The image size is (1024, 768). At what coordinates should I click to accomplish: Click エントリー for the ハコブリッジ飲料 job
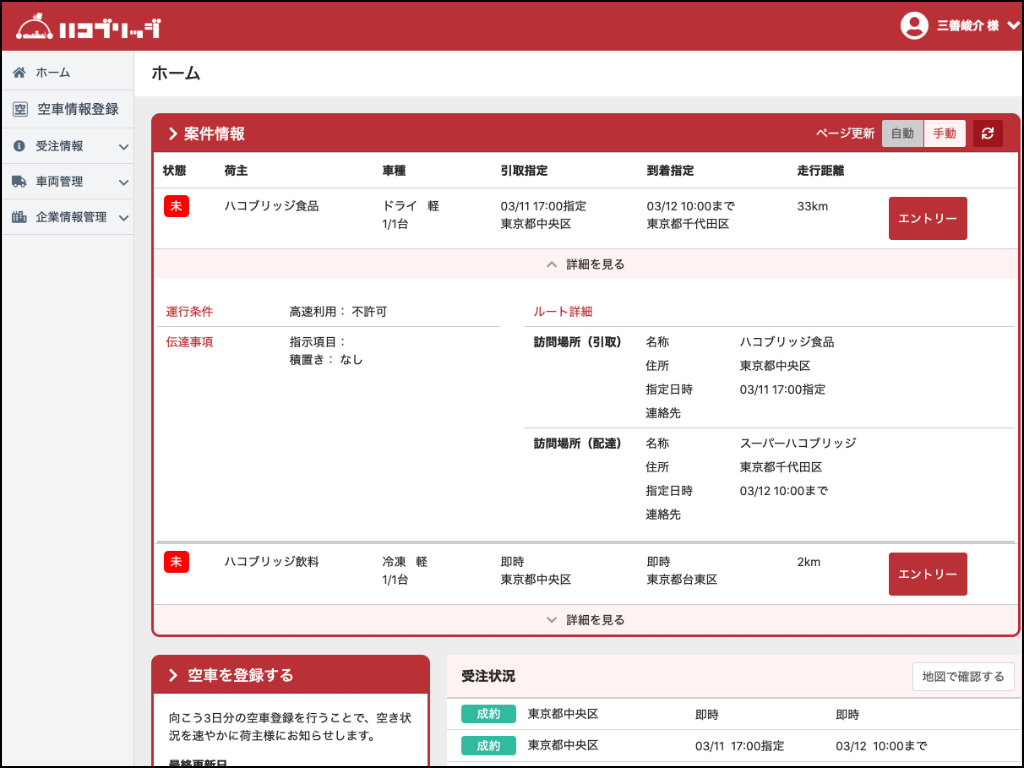pos(927,573)
